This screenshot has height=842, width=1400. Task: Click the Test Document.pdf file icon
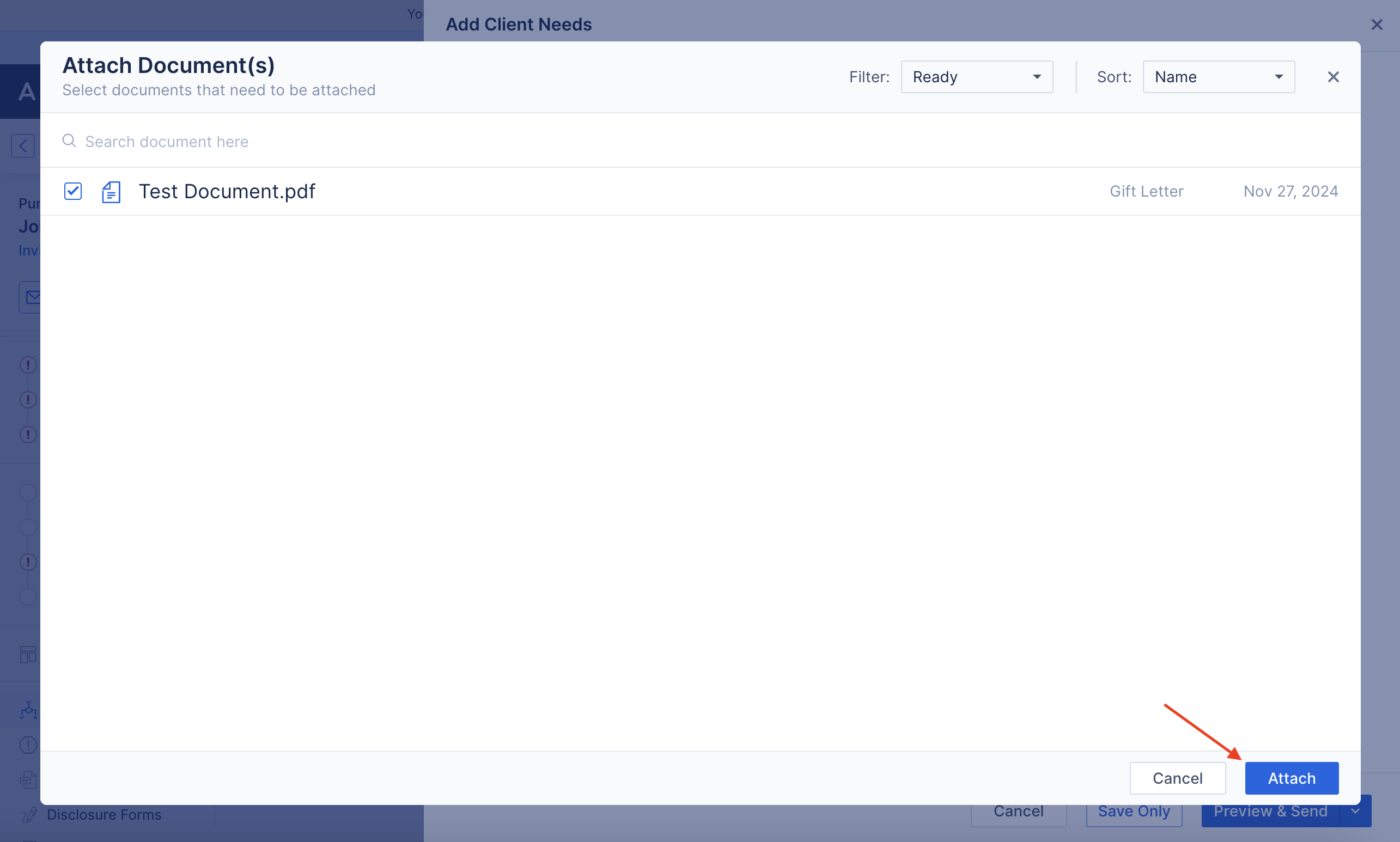111,192
